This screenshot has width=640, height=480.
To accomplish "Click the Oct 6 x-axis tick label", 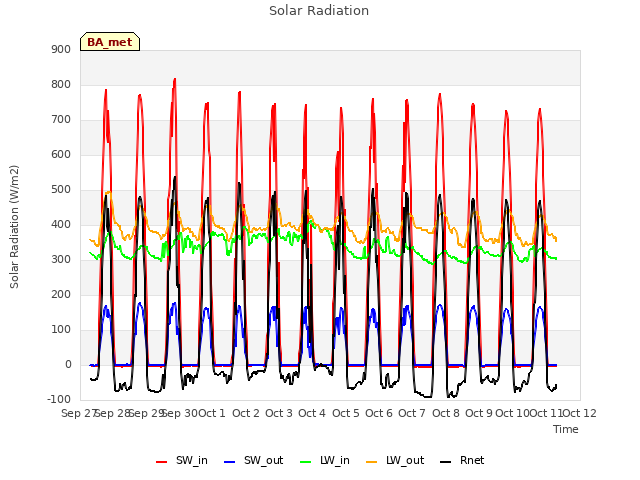I will point(379,413).
